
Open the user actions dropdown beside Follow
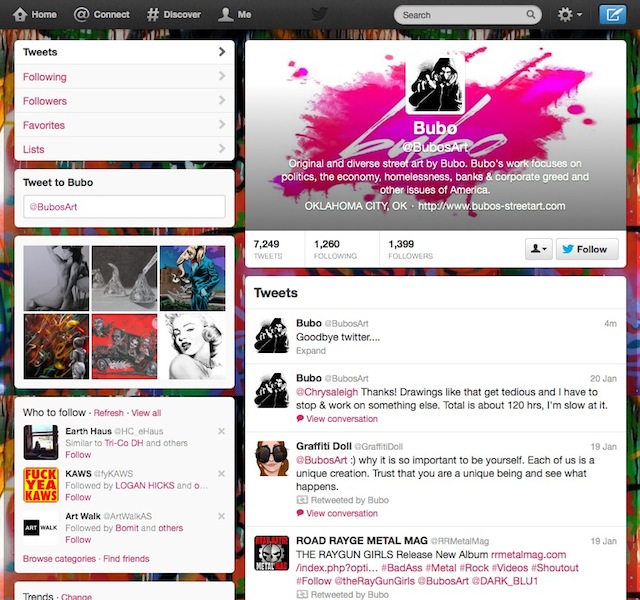pyautogui.click(x=538, y=249)
